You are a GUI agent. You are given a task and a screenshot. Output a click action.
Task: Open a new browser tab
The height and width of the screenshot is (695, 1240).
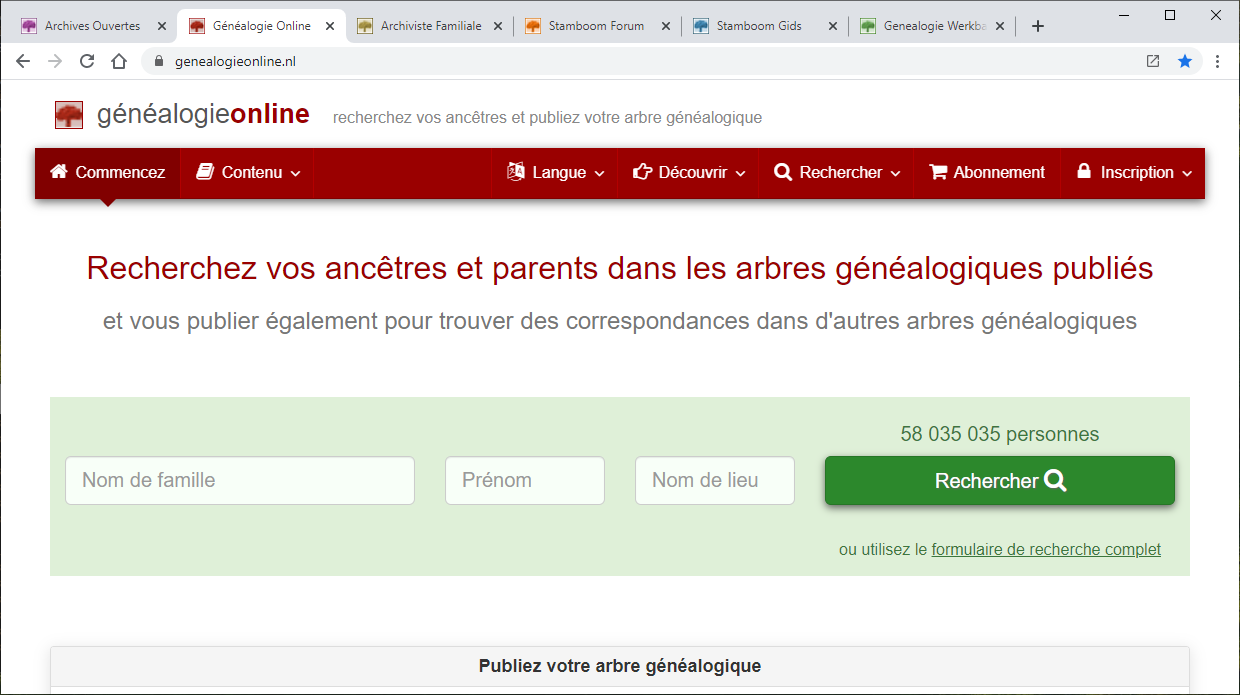click(1038, 26)
